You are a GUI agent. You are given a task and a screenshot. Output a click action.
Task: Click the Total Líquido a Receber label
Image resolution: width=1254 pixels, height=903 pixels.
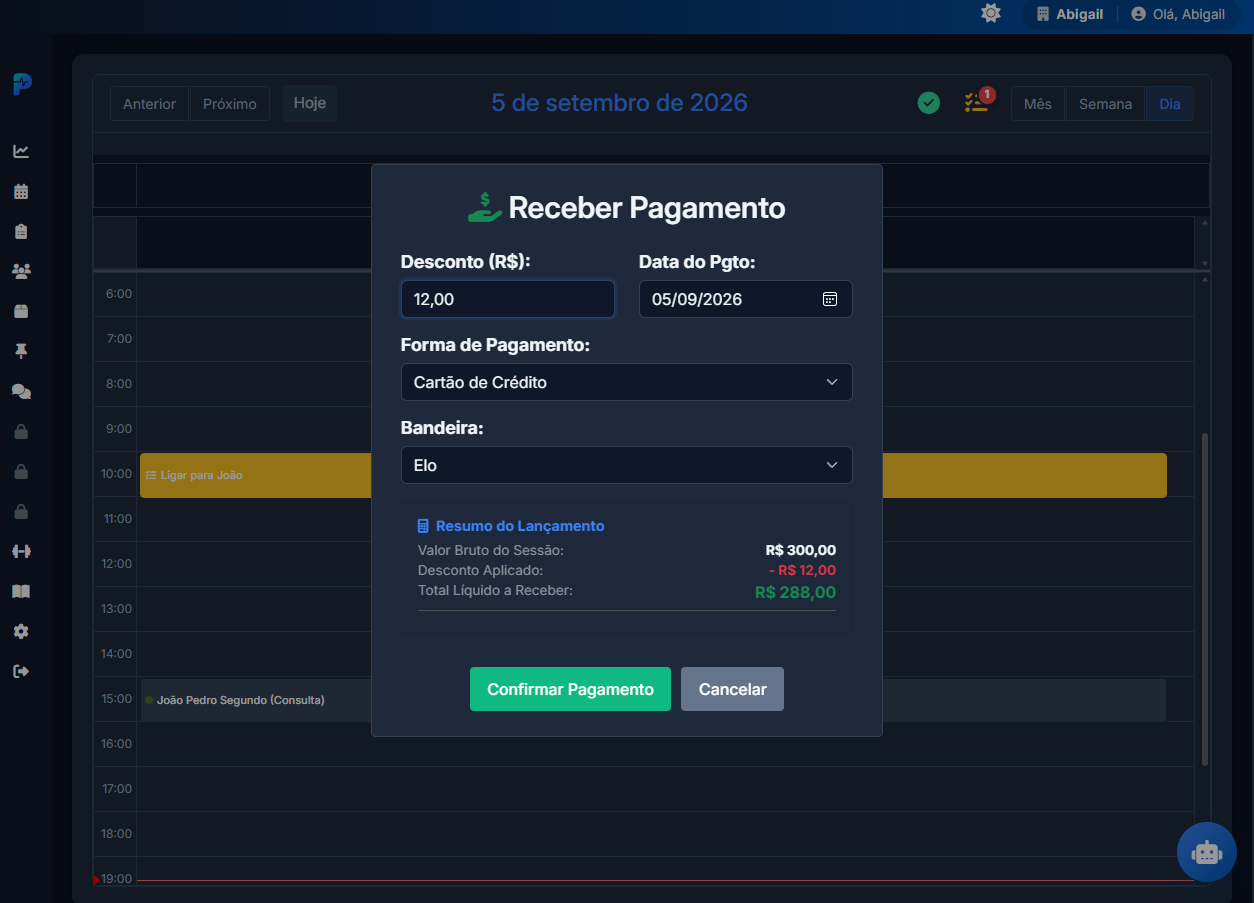coord(495,590)
